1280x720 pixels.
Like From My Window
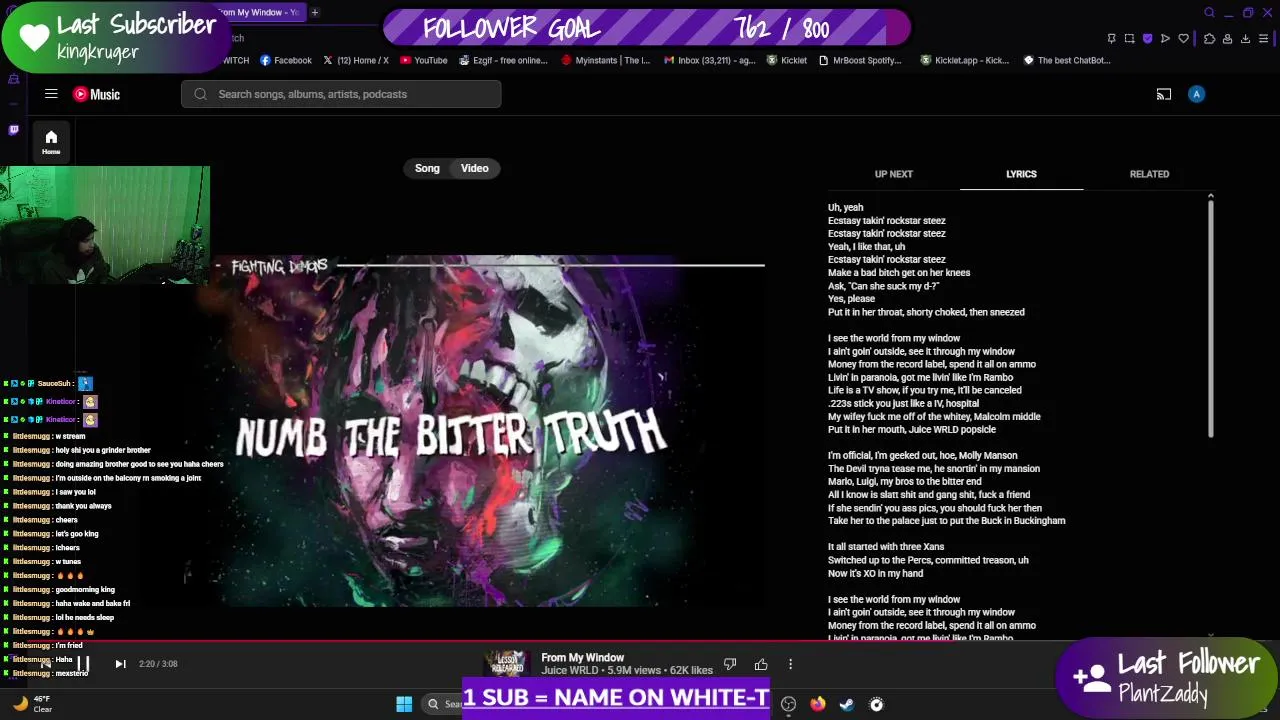pos(761,664)
